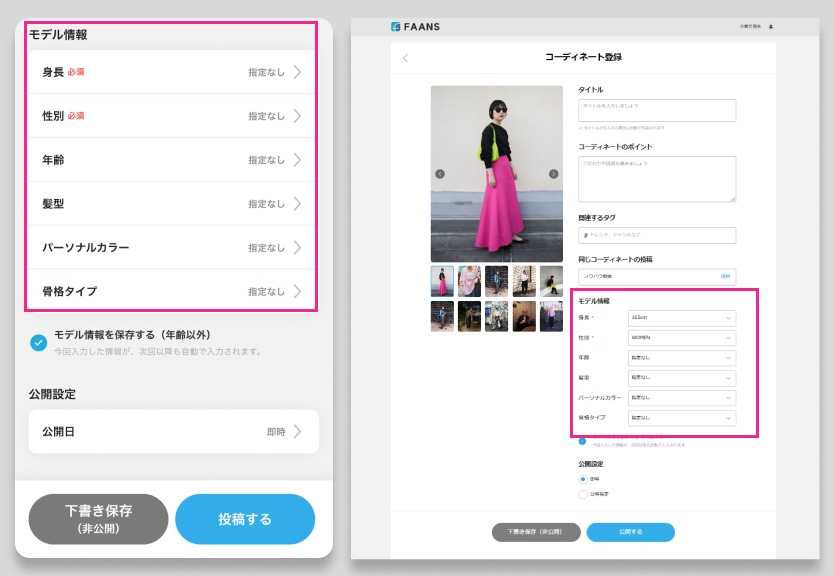Select the third thumbnail in the first row
This screenshot has height=576, width=834.
coord(496,281)
